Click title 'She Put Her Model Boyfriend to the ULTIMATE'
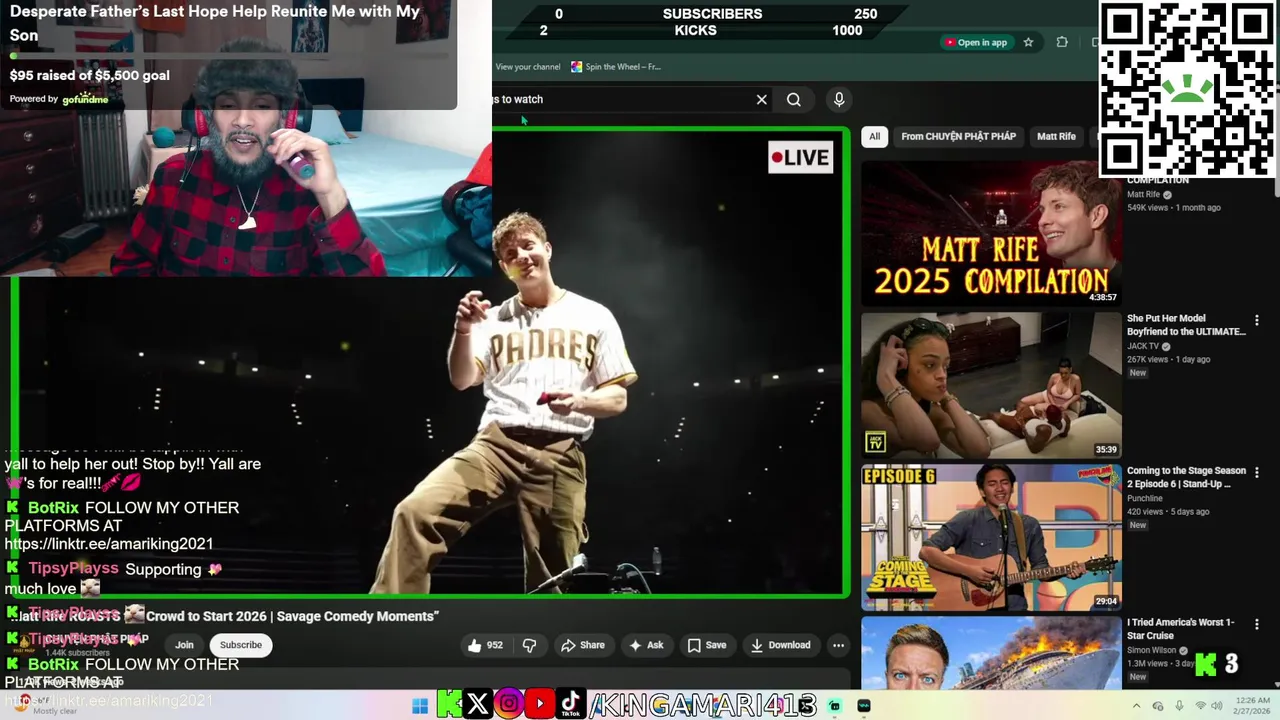 [1186, 325]
